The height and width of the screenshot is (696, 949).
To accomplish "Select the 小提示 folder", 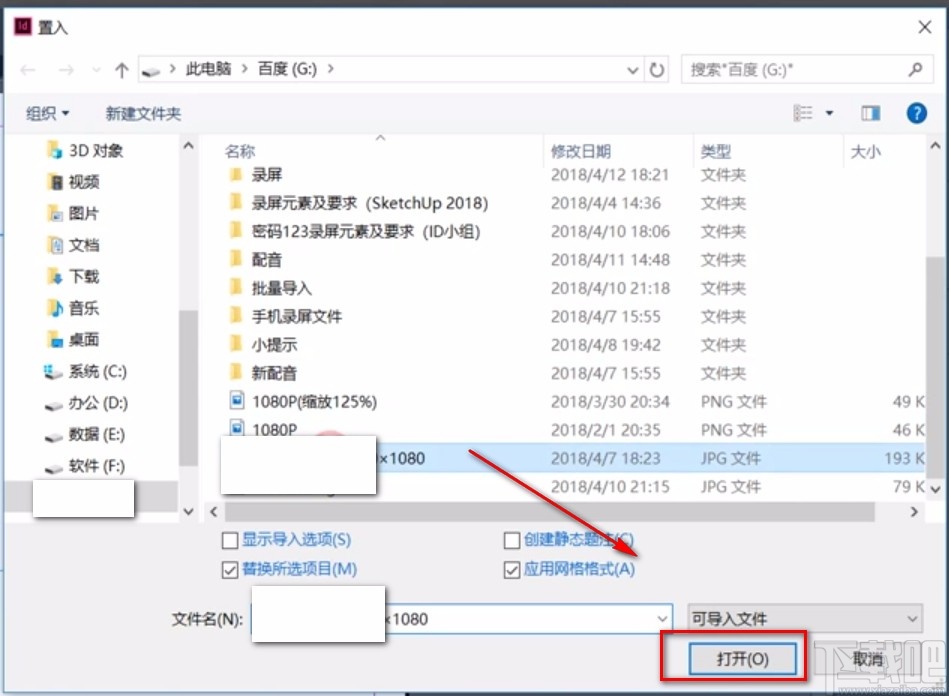I will 263,345.
